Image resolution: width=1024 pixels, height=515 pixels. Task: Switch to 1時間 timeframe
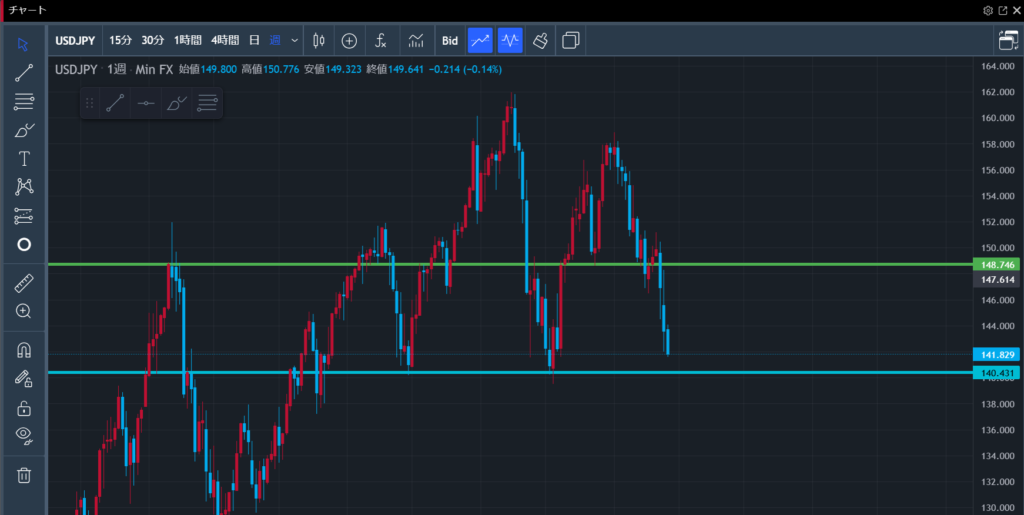(x=187, y=40)
